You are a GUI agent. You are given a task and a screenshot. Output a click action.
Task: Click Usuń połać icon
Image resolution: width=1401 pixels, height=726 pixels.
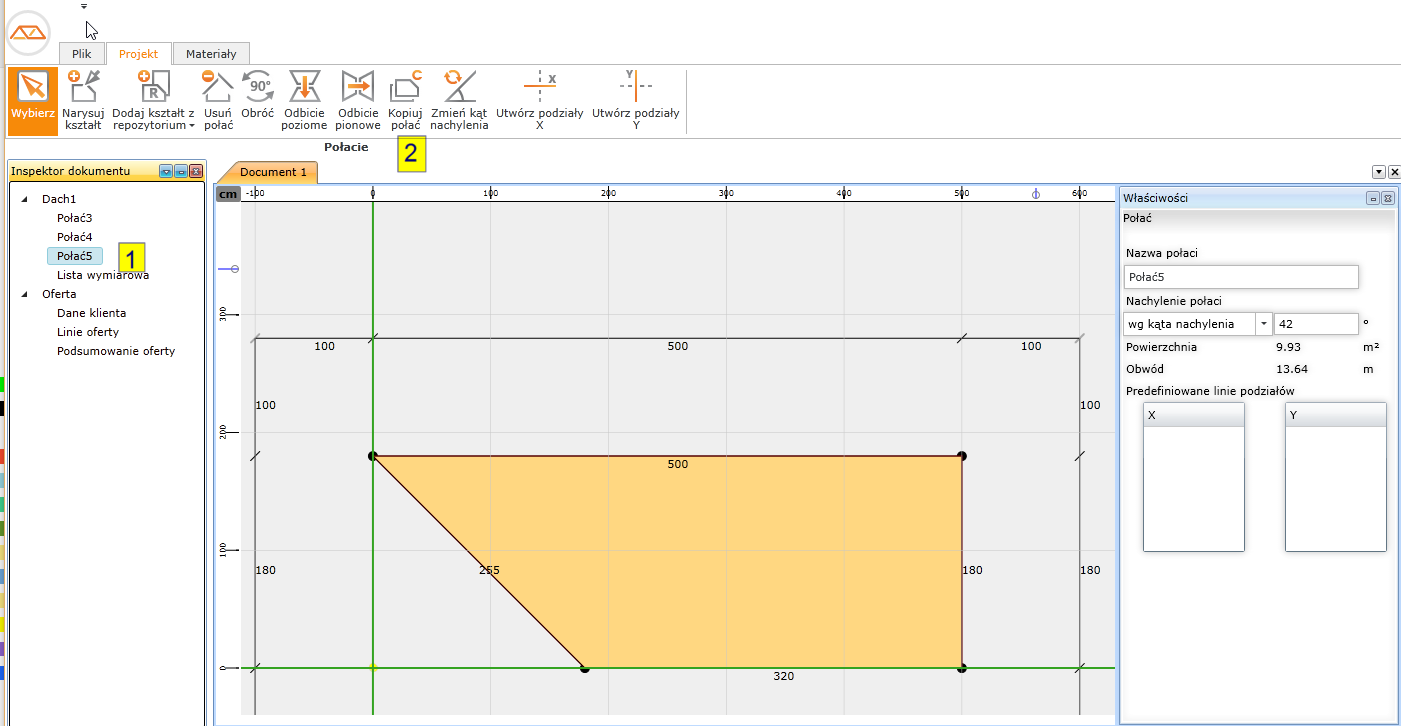(x=218, y=101)
